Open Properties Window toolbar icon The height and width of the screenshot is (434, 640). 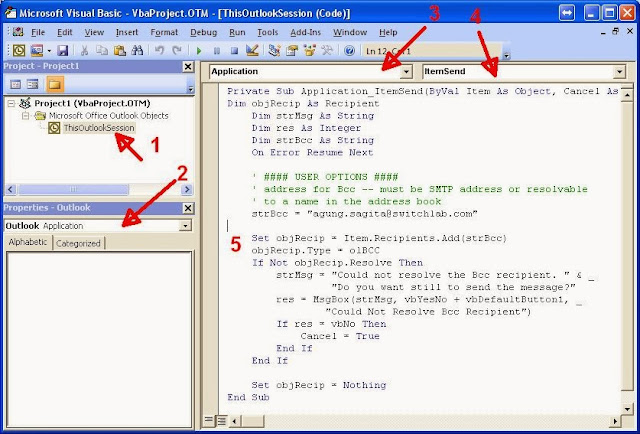[x=292, y=50]
